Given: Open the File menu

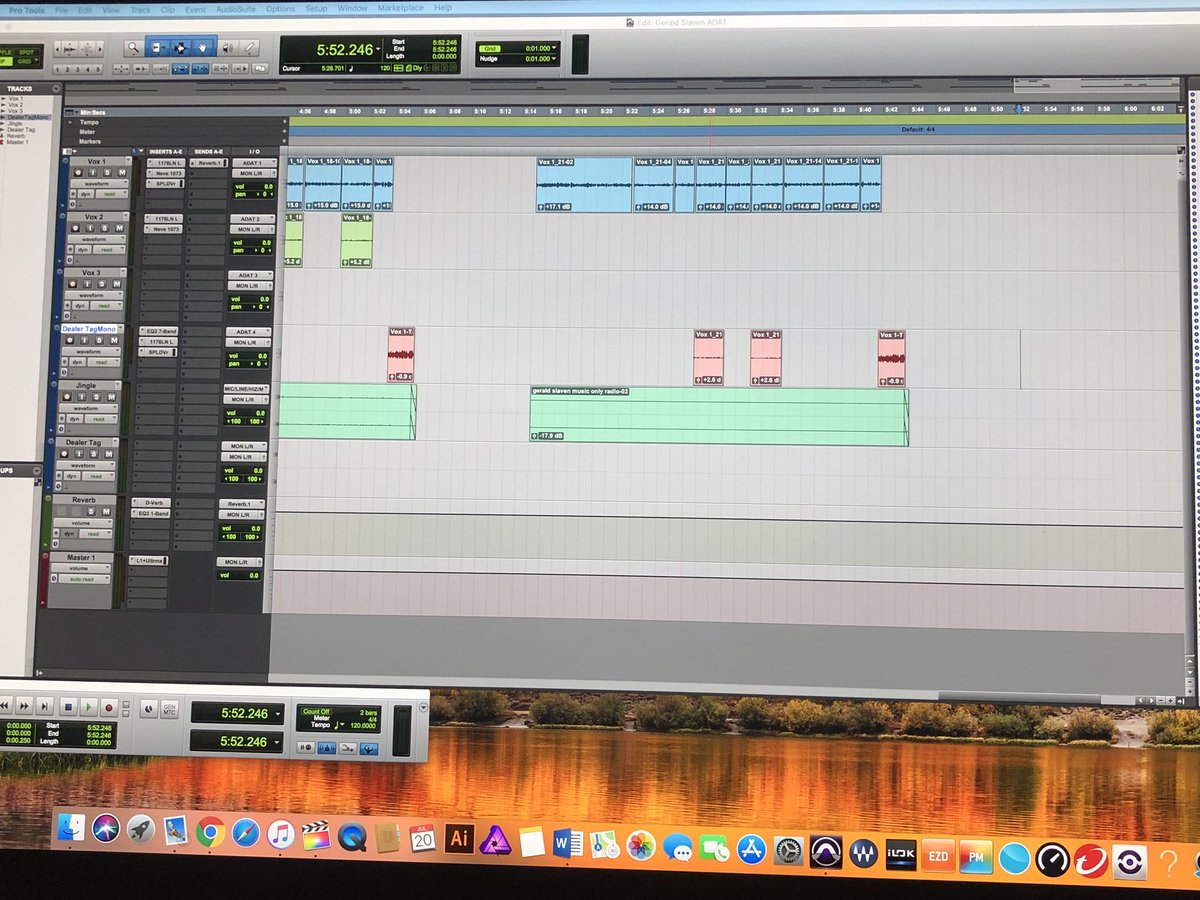Looking at the screenshot, I should 61,9.
